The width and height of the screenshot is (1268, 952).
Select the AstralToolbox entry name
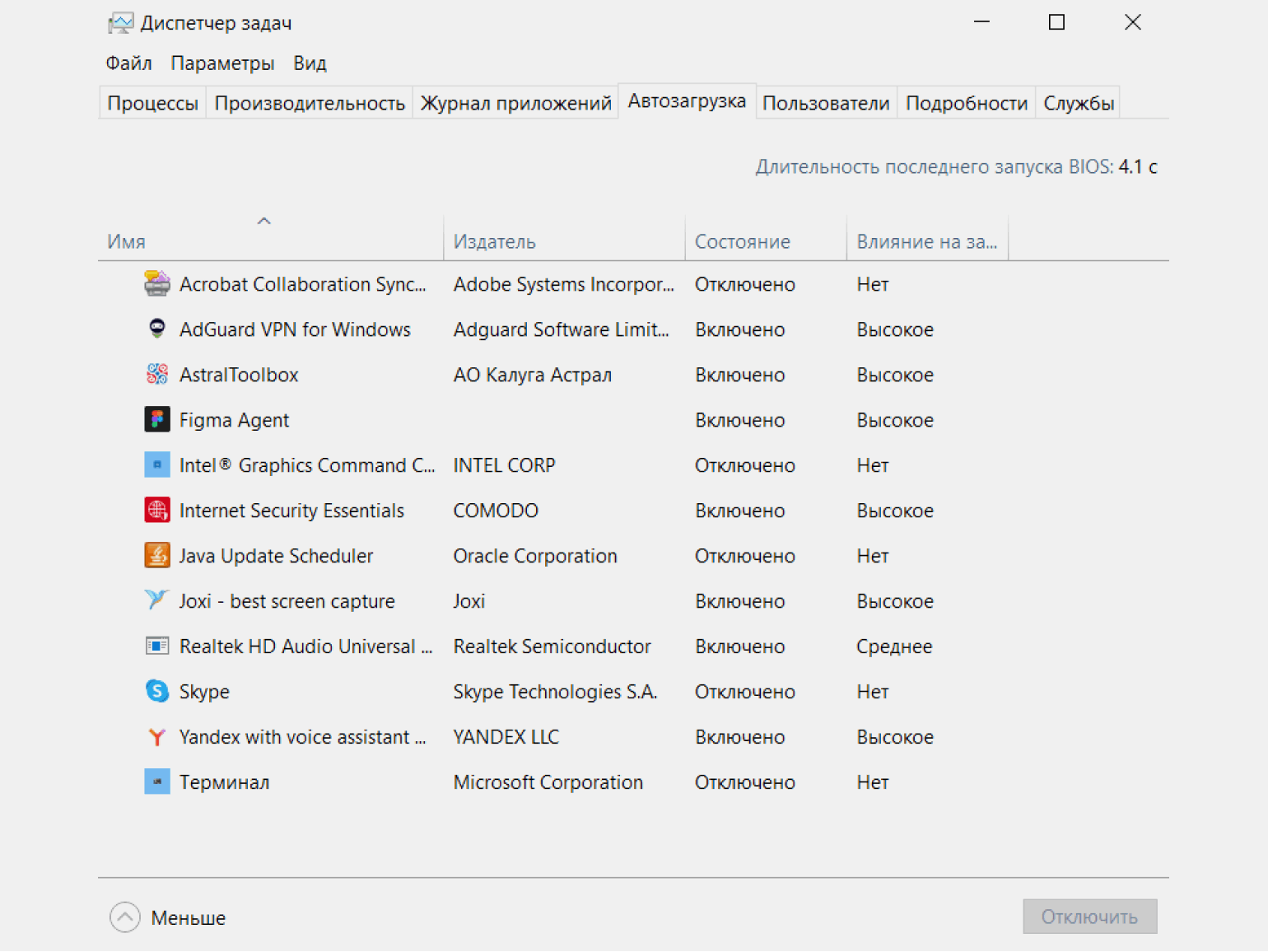tap(239, 375)
